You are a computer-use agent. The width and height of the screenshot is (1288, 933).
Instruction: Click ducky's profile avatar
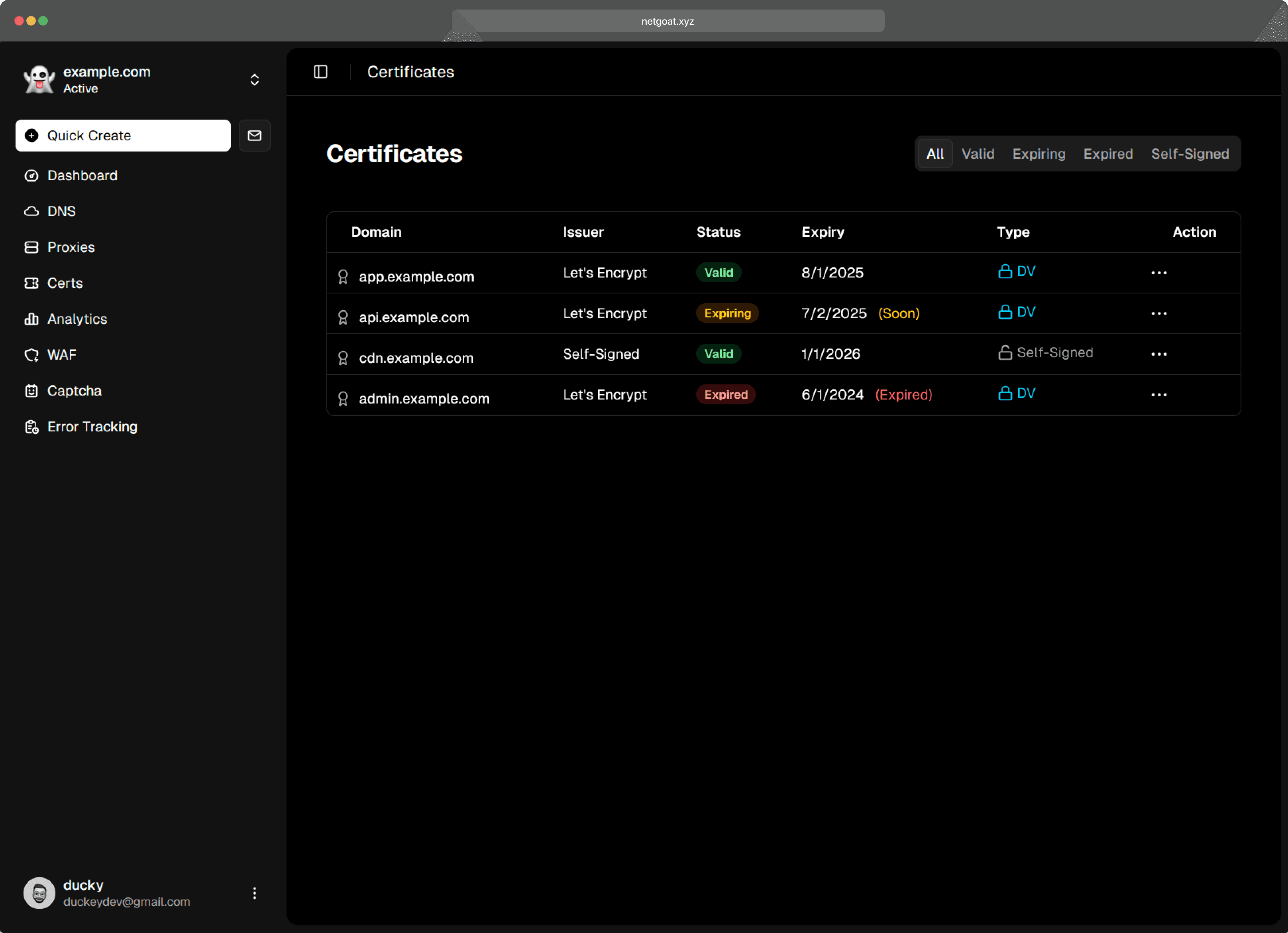39,893
